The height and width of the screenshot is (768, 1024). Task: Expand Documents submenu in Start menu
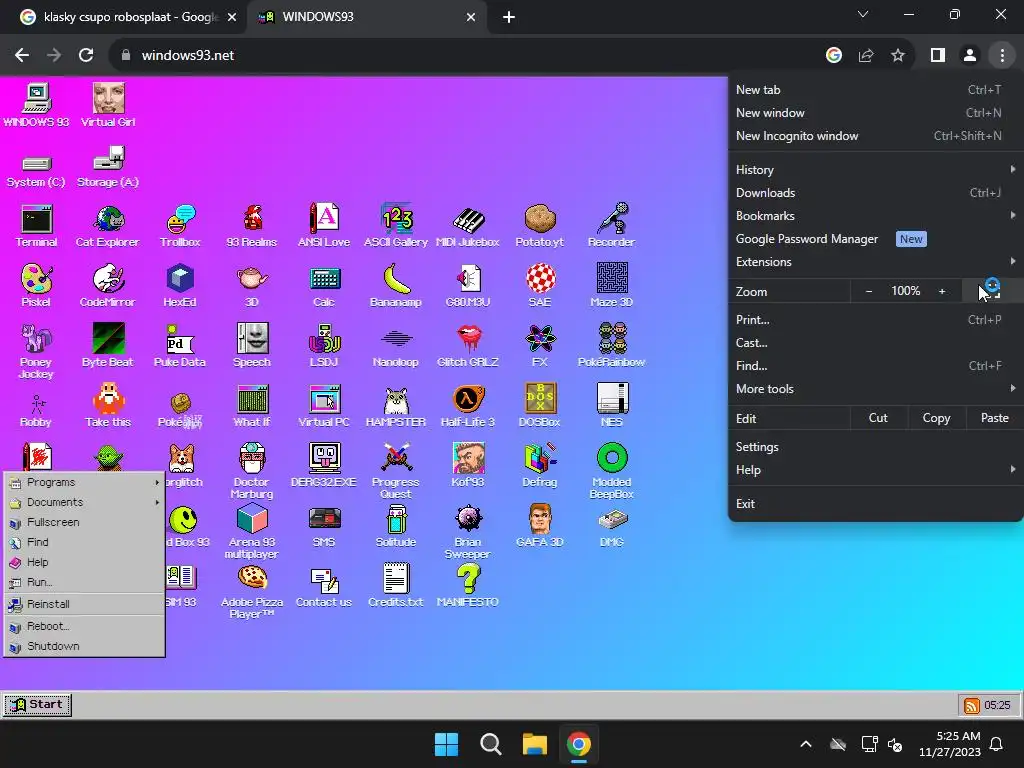pos(84,502)
